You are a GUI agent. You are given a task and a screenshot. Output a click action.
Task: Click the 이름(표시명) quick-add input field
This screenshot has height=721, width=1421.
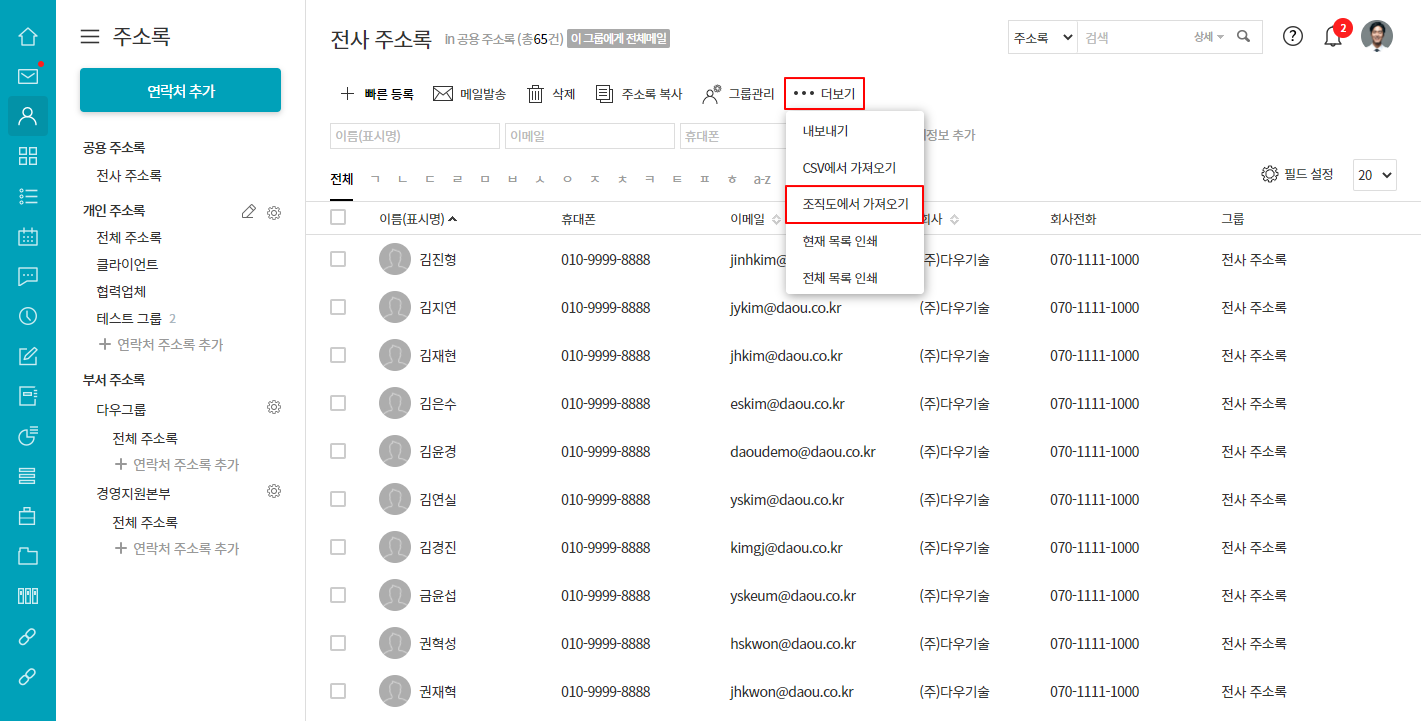point(414,136)
